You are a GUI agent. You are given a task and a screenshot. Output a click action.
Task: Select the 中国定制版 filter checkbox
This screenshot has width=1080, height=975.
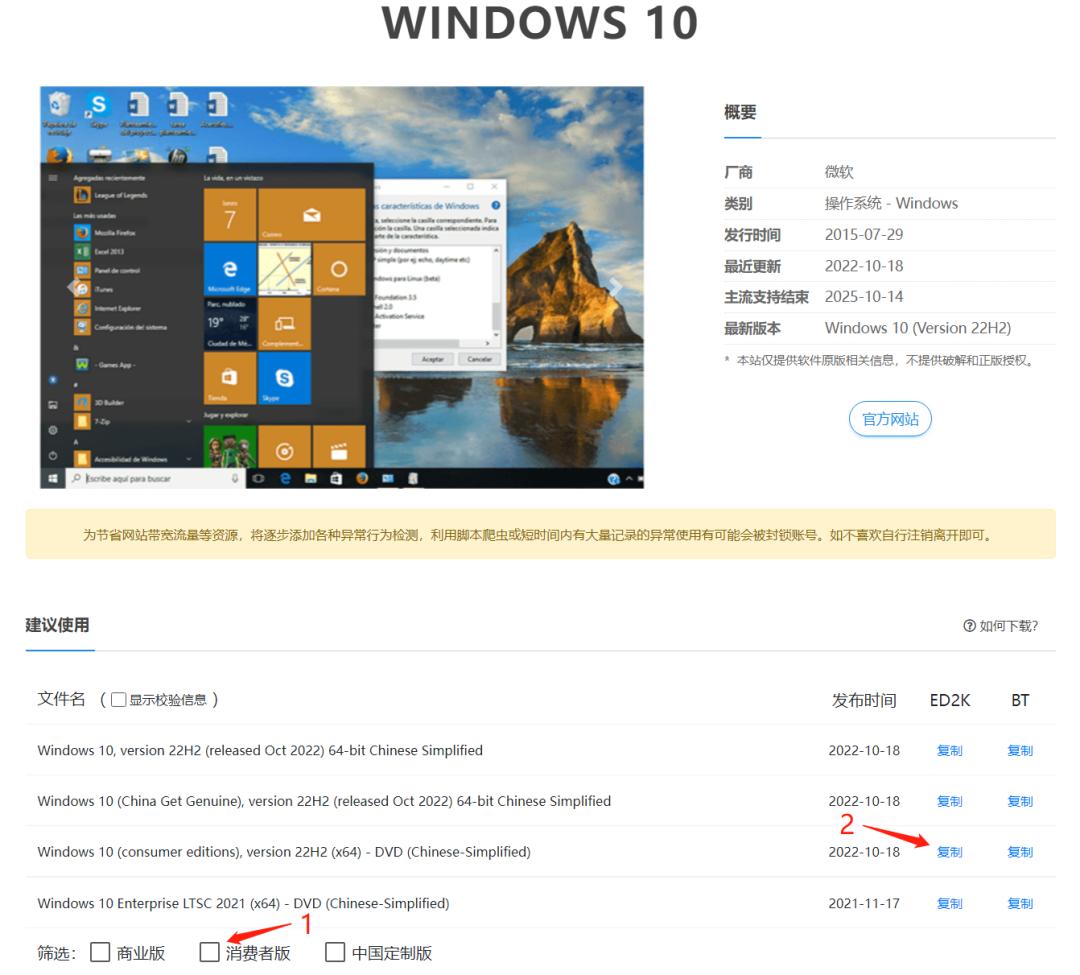(x=335, y=952)
